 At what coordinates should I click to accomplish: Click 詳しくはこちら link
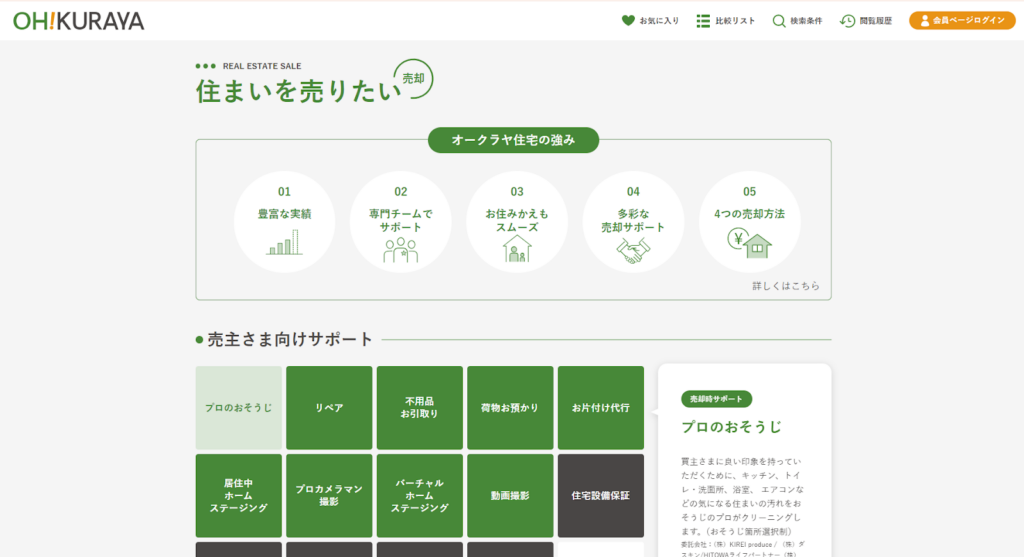[x=786, y=286]
